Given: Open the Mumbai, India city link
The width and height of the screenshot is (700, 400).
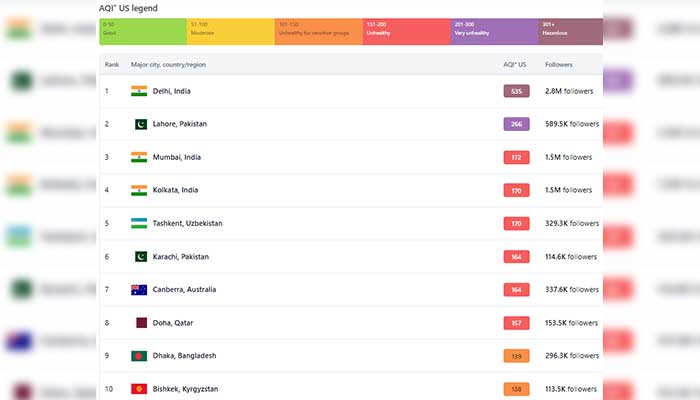Looking at the screenshot, I should (x=178, y=157).
